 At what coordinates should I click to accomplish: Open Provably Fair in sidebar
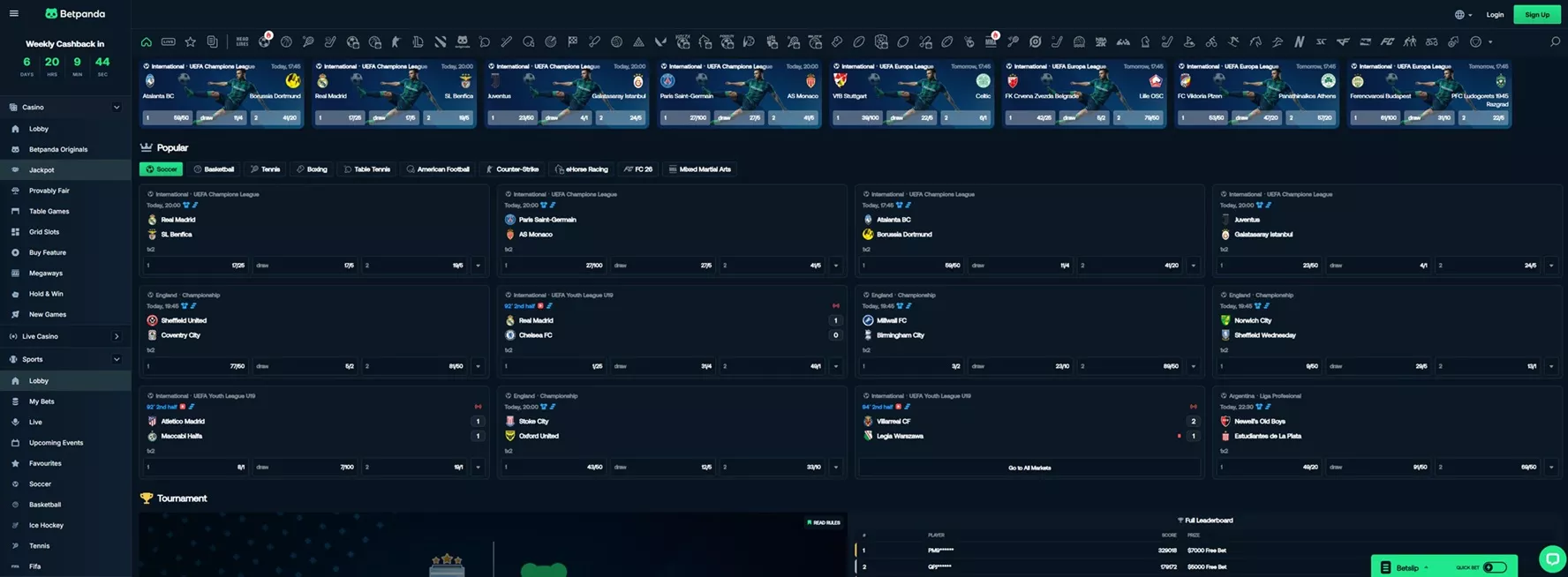coord(65,191)
